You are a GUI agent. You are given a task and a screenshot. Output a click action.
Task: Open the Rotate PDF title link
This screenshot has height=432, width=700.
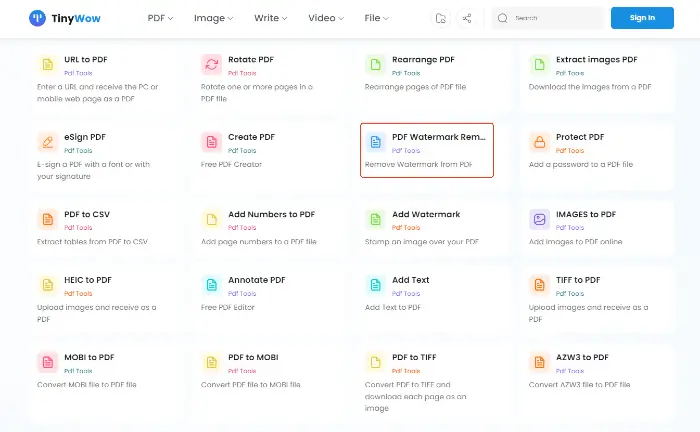[251, 59]
